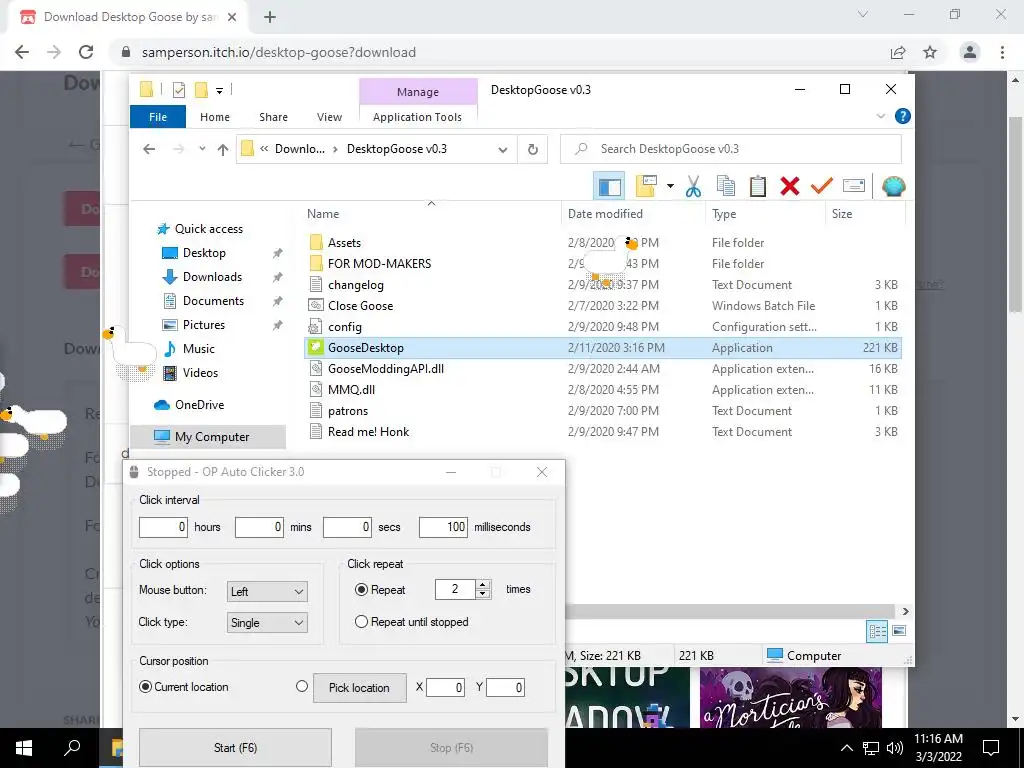Open Chrome three-dot menu
1024x768 pixels.
(x=1002, y=52)
